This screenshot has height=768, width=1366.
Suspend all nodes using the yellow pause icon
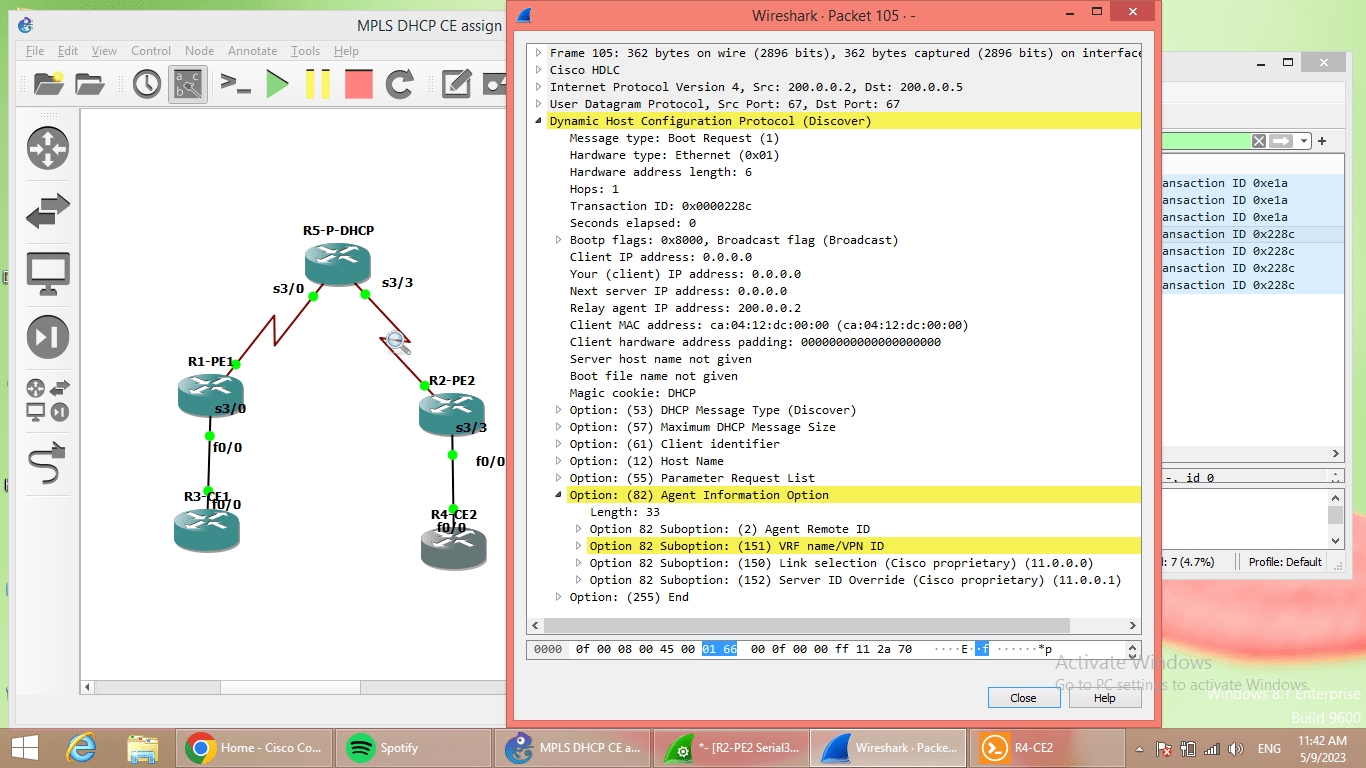pyautogui.click(x=318, y=85)
